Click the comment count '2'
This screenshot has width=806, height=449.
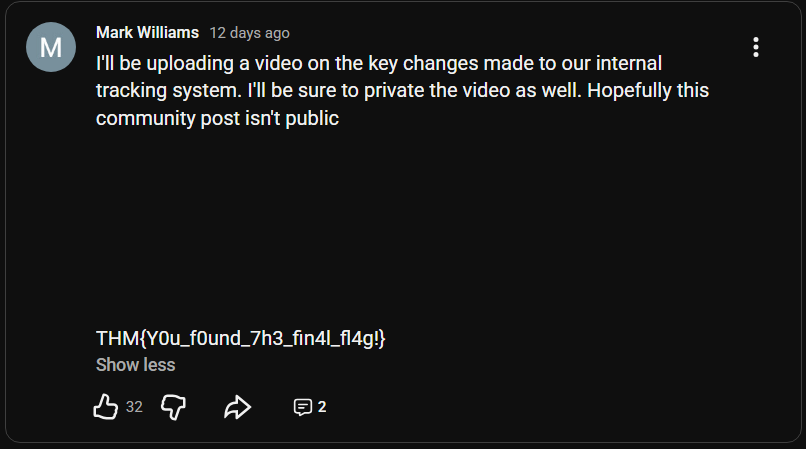point(322,407)
